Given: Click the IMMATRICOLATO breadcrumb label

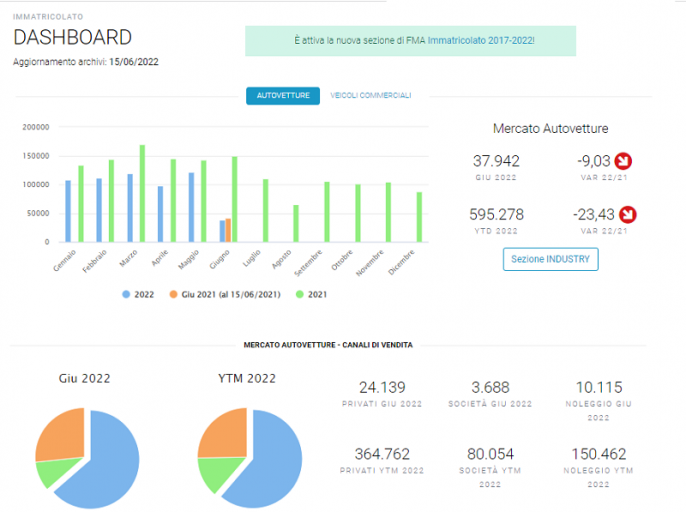Looking at the screenshot, I should 48,17.
